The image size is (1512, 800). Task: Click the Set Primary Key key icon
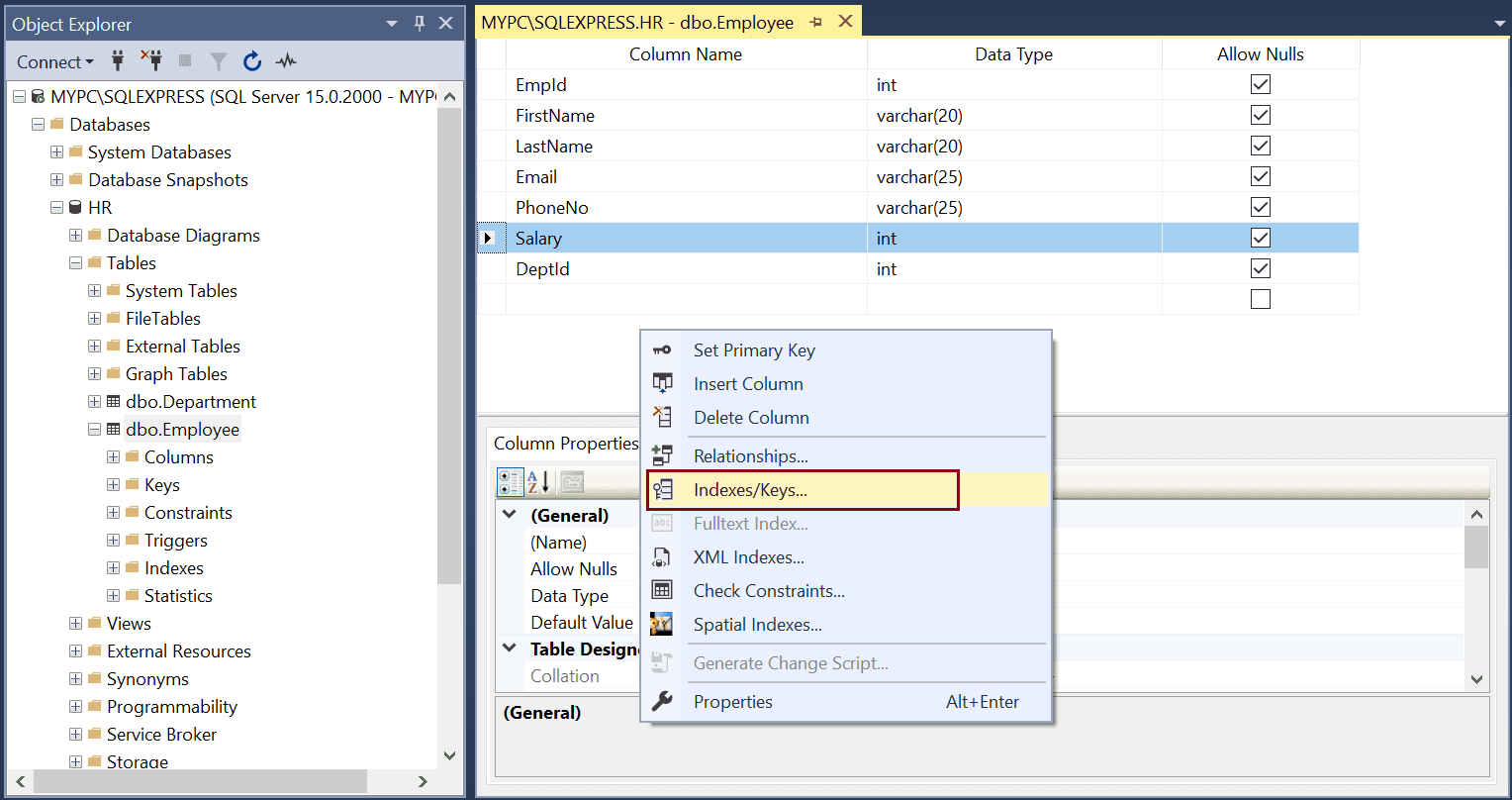point(661,350)
